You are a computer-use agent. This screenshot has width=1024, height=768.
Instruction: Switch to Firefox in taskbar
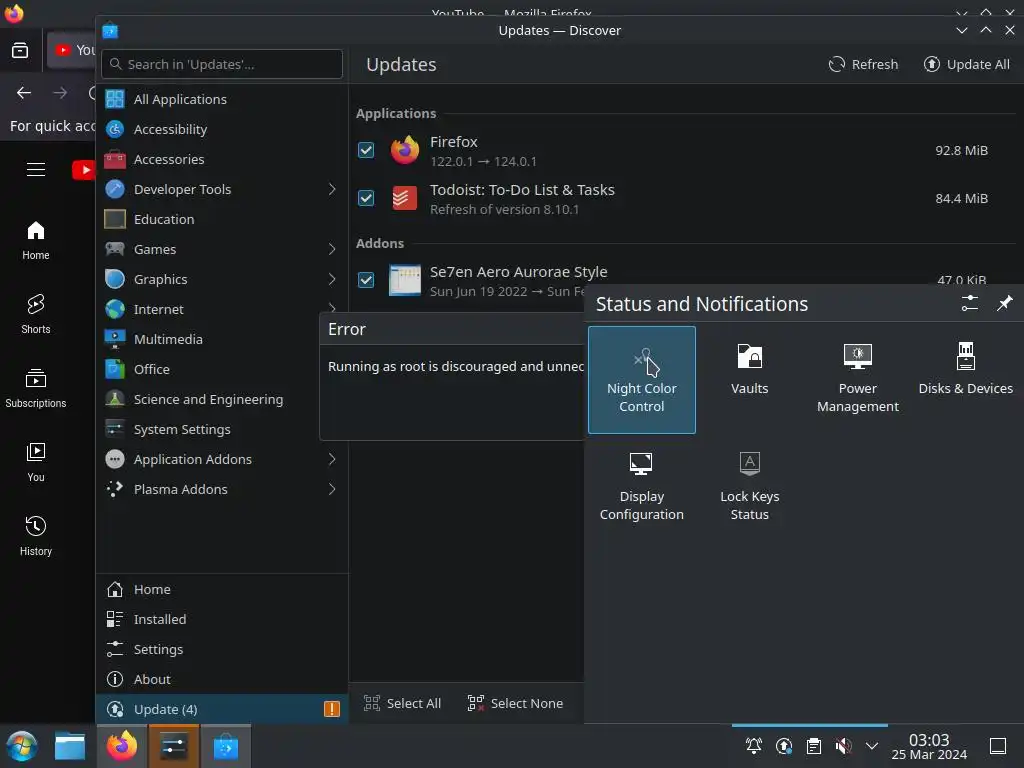(122, 746)
